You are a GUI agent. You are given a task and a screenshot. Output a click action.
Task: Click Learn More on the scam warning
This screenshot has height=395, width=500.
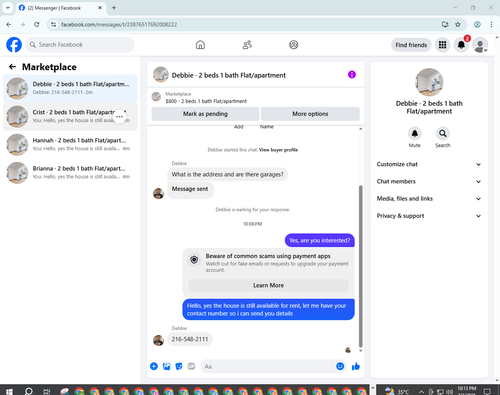coord(268,285)
